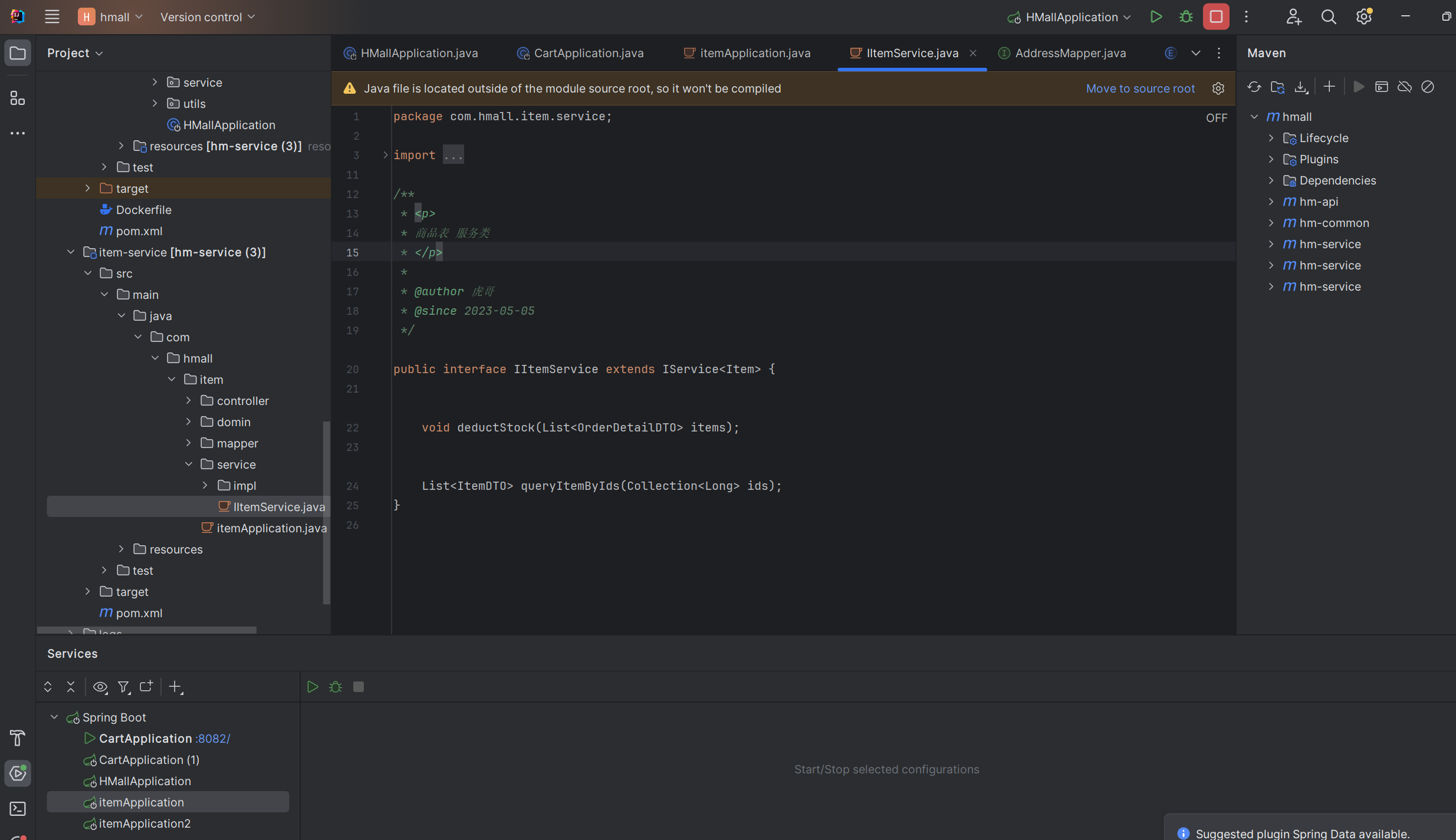Open Code With Me add-user icon
Screen dimensions: 1456x840
coord(1293,17)
